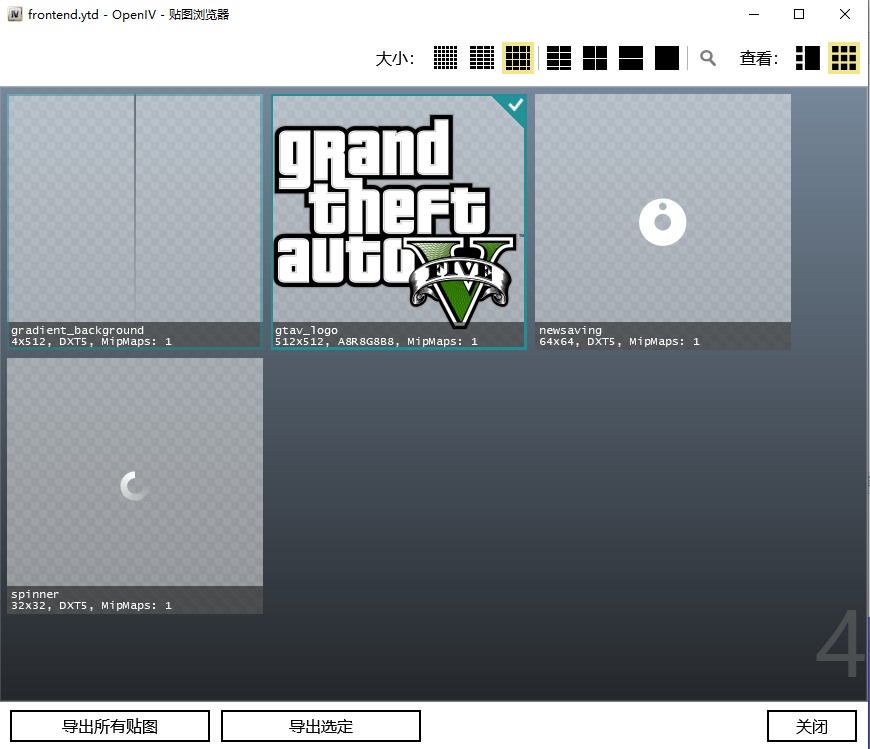The image size is (870, 749).
Task: Uncheck the checkmark on gtav_logo
Action: click(x=515, y=105)
